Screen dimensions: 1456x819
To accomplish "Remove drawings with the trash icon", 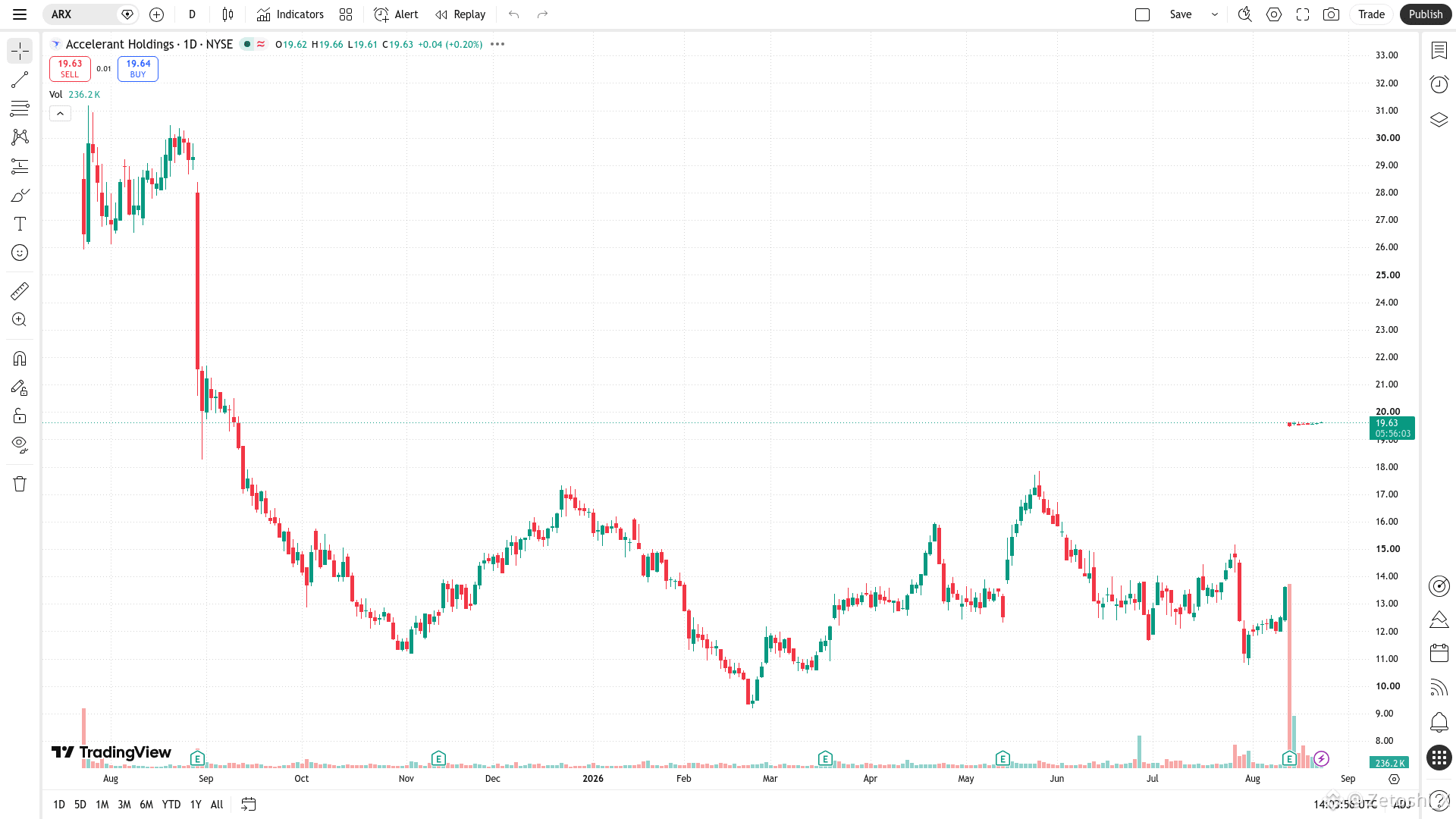I will point(20,484).
